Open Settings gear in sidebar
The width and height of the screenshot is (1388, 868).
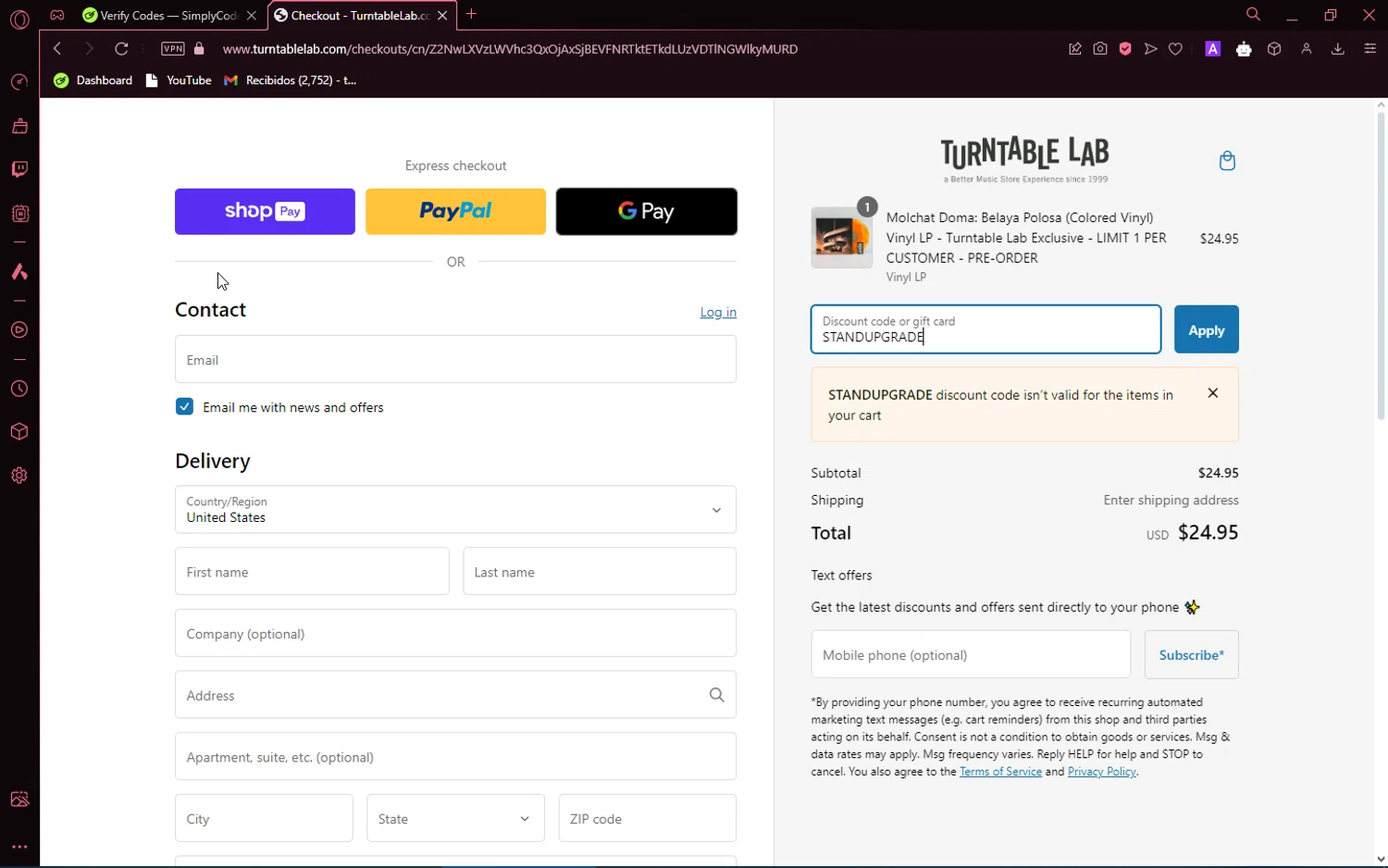point(19,476)
